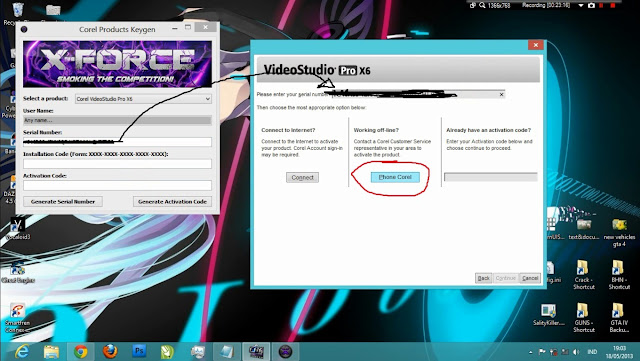The height and width of the screenshot is (361, 640).
Task: Open the SalityKiller desktop icon
Action: click(x=549, y=314)
